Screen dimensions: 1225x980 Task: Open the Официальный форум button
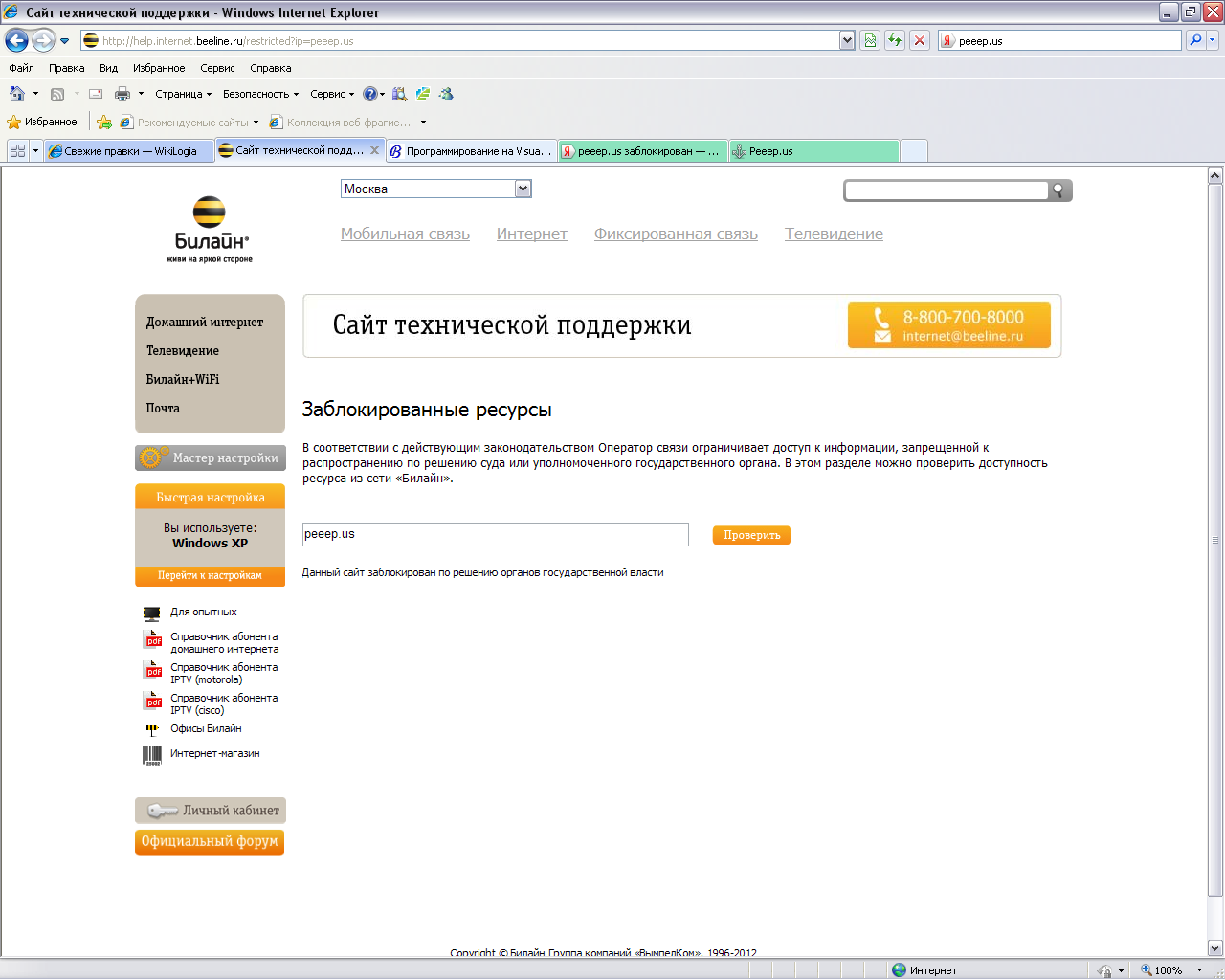tap(210, 842)
